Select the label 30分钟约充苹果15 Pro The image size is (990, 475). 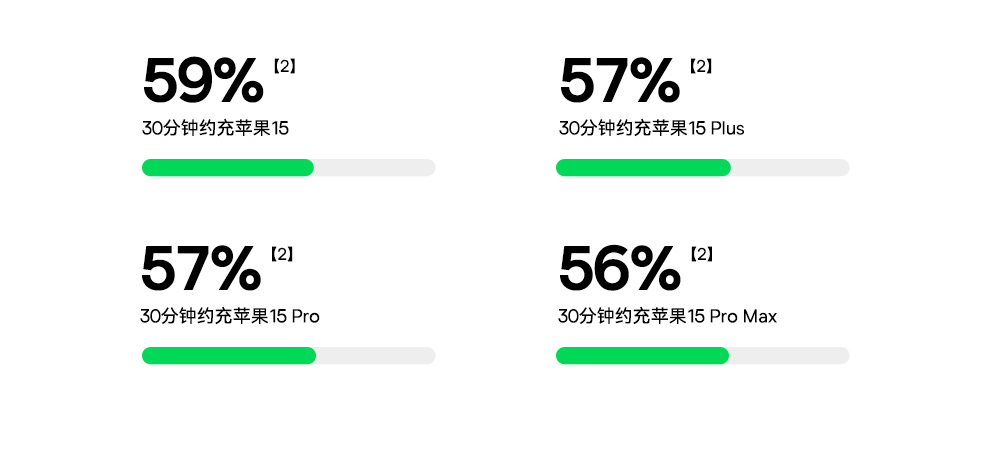pos(230,316)
